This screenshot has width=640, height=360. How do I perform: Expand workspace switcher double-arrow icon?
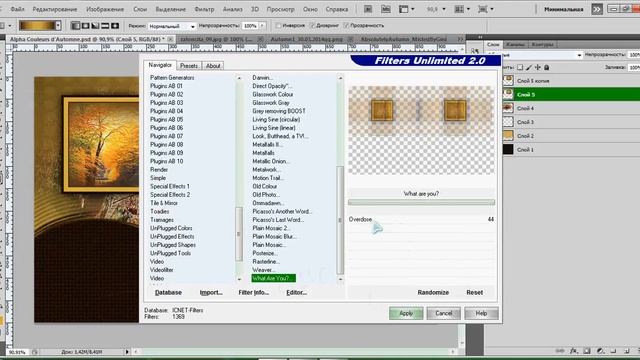(597, 9)
